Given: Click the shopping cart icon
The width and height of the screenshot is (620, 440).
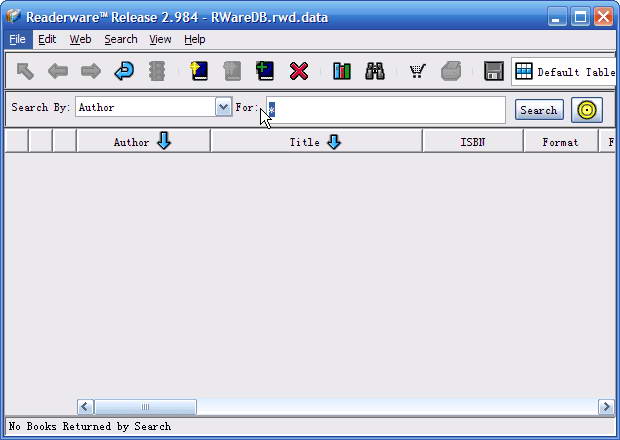Looking at the screenshot, I should [x=418, y=72].
